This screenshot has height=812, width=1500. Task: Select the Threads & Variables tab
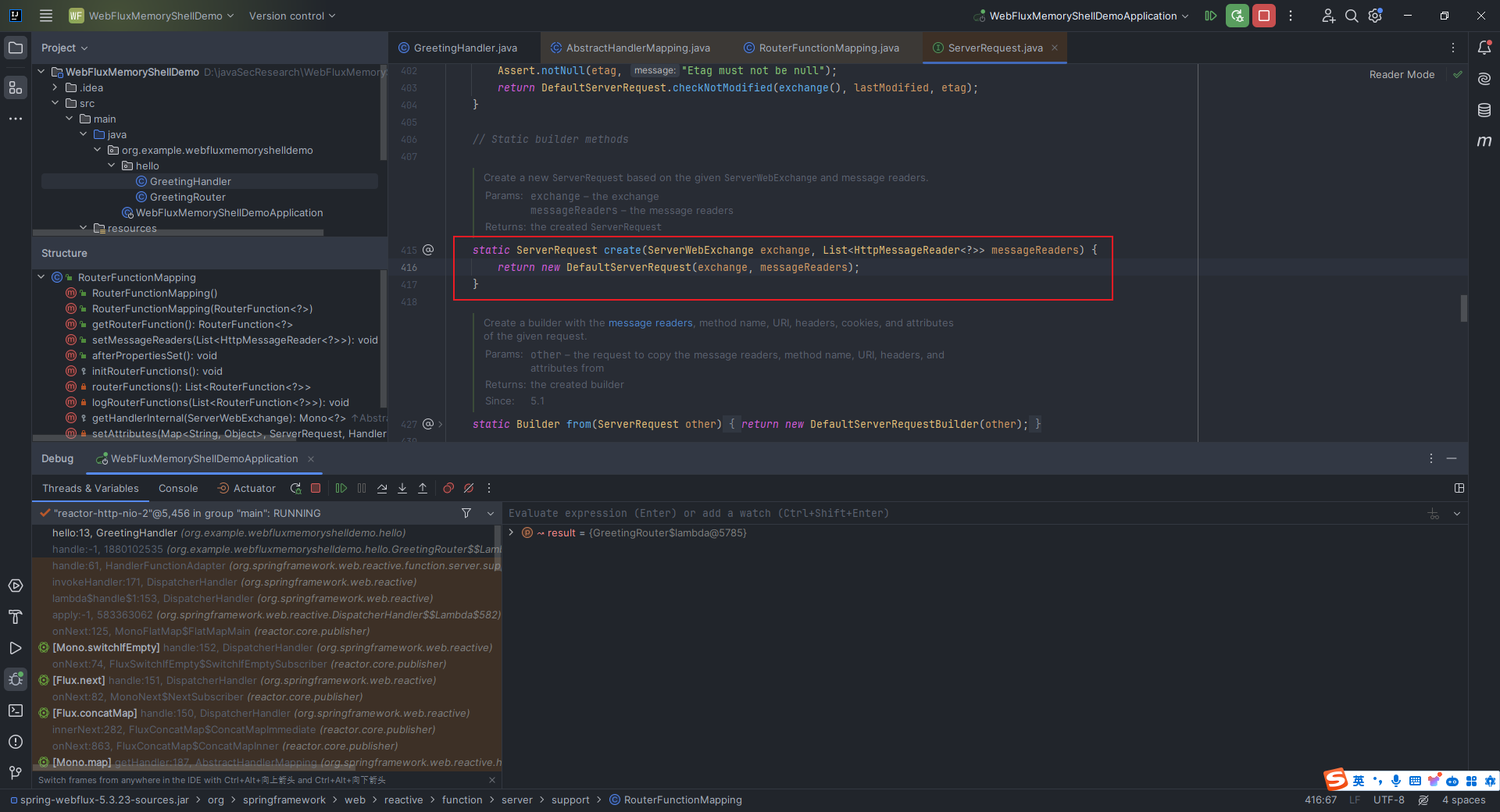91,488
